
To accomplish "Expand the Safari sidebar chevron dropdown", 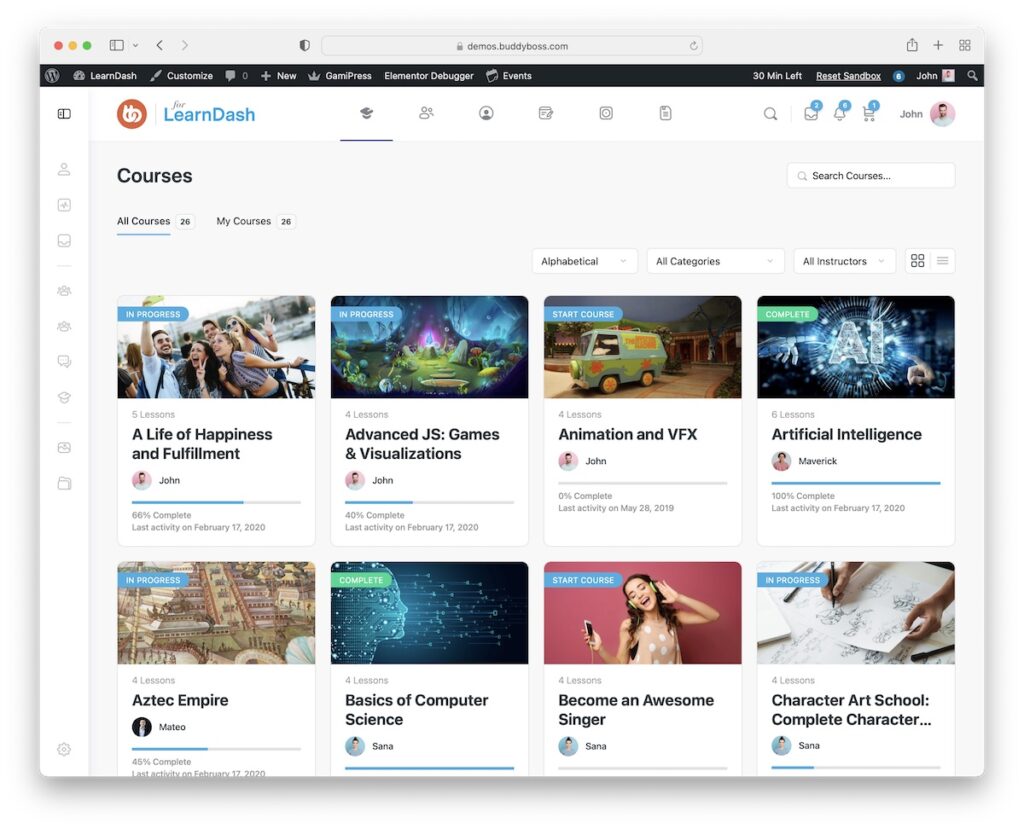I will pyautogui.click(x=135, y=46).
